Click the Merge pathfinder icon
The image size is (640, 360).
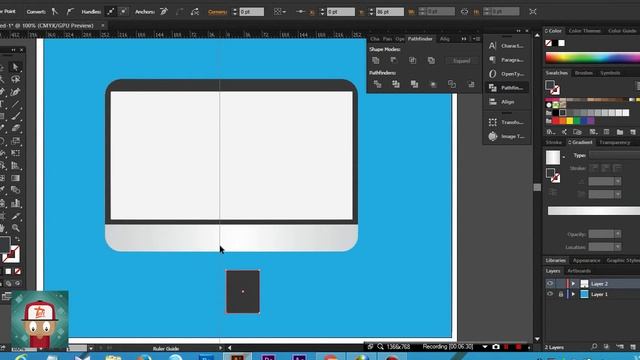coord(414,84)
